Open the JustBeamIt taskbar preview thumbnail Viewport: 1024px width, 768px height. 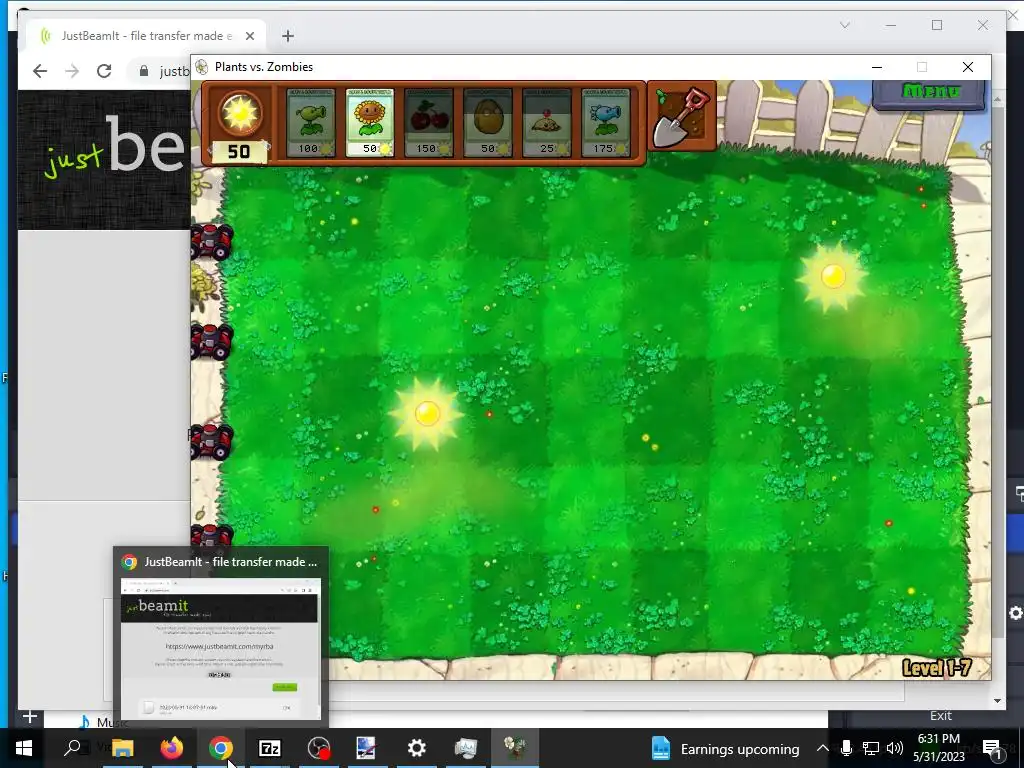point(221,649)
